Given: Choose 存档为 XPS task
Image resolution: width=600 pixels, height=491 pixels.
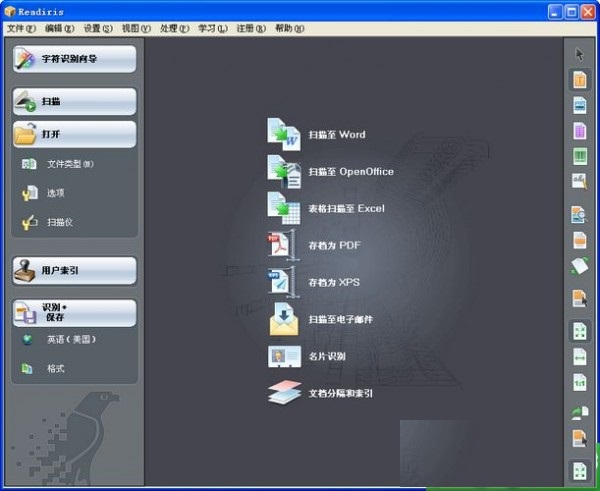Looking at the screenshot, I should [313, 282].
